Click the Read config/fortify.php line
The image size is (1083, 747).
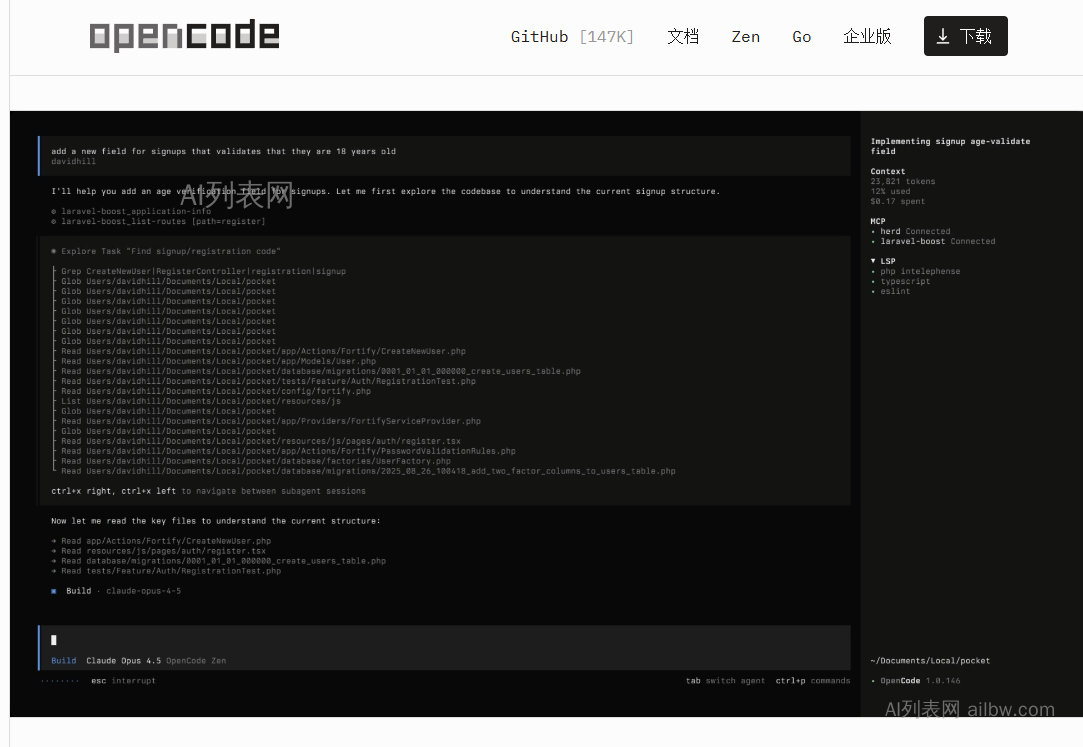pos(215,391)
